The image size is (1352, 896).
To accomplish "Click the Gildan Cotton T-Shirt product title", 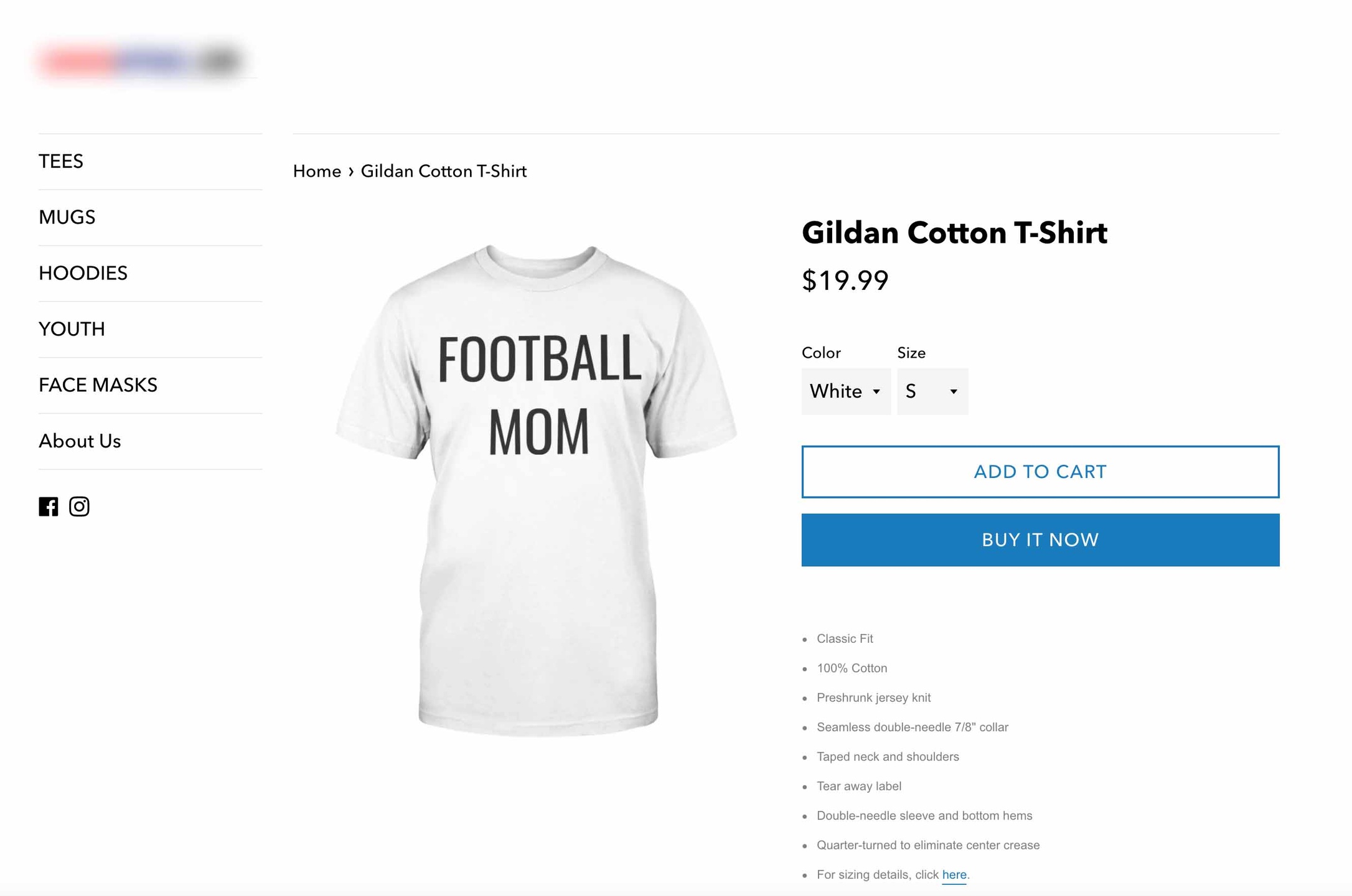I will [954, 233].
